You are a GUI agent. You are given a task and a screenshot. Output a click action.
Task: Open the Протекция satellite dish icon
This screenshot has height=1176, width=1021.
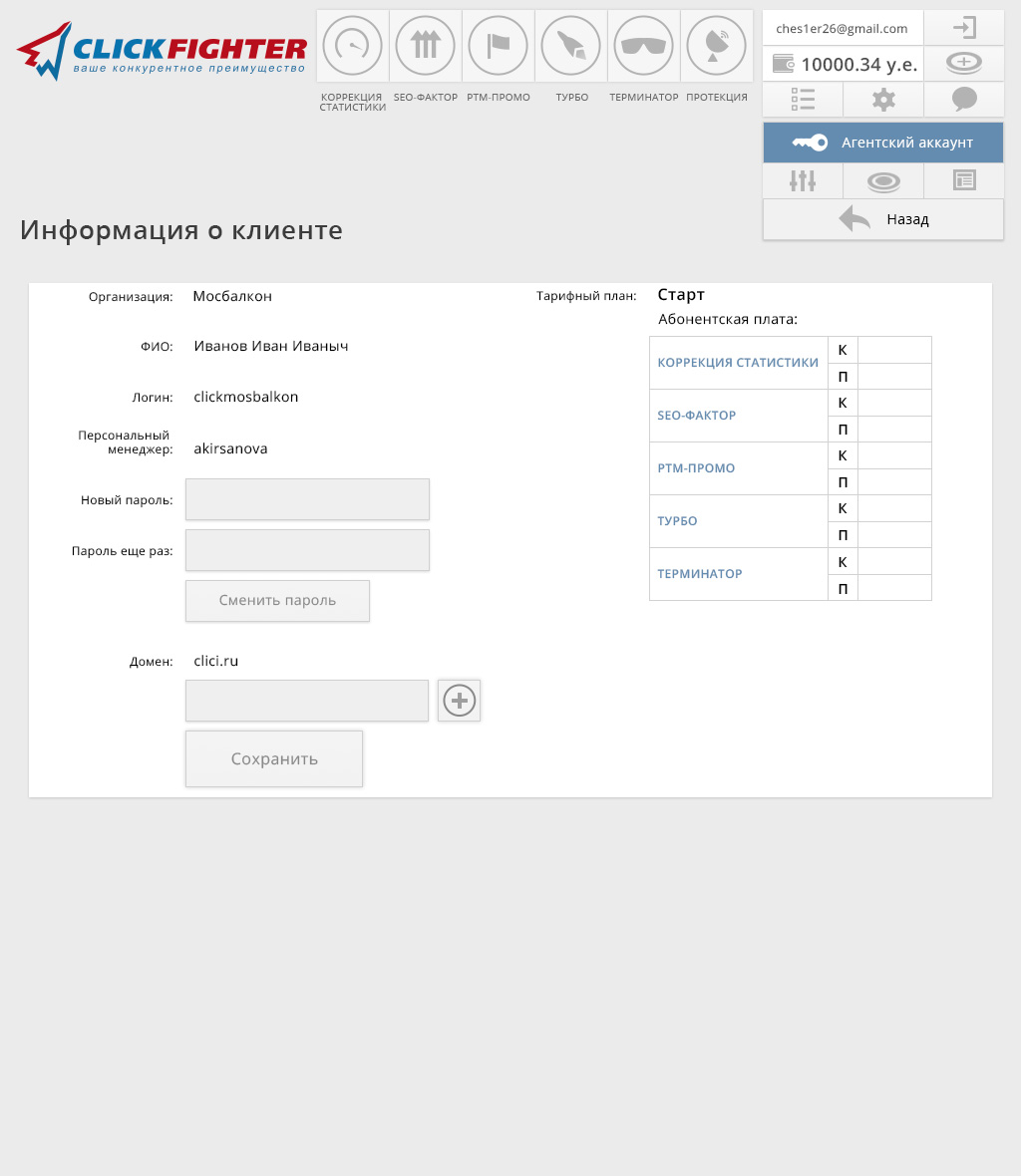coord(717,46)
